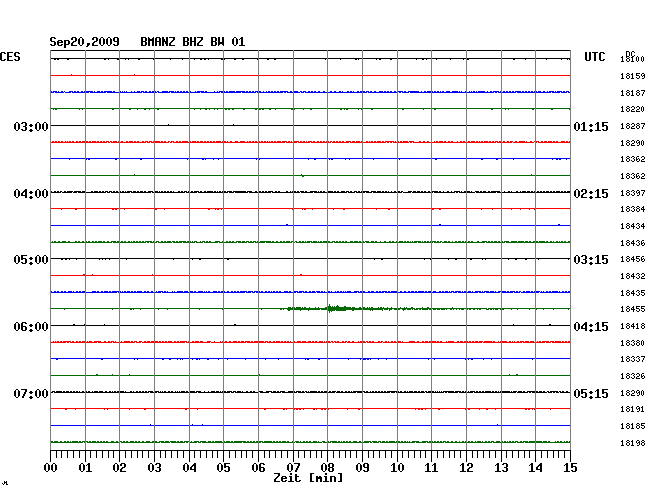Image resolution: width=650 pixels, height=494 pixels.
Task: Click the 06:00 local time label
Action: pos(31,327)
